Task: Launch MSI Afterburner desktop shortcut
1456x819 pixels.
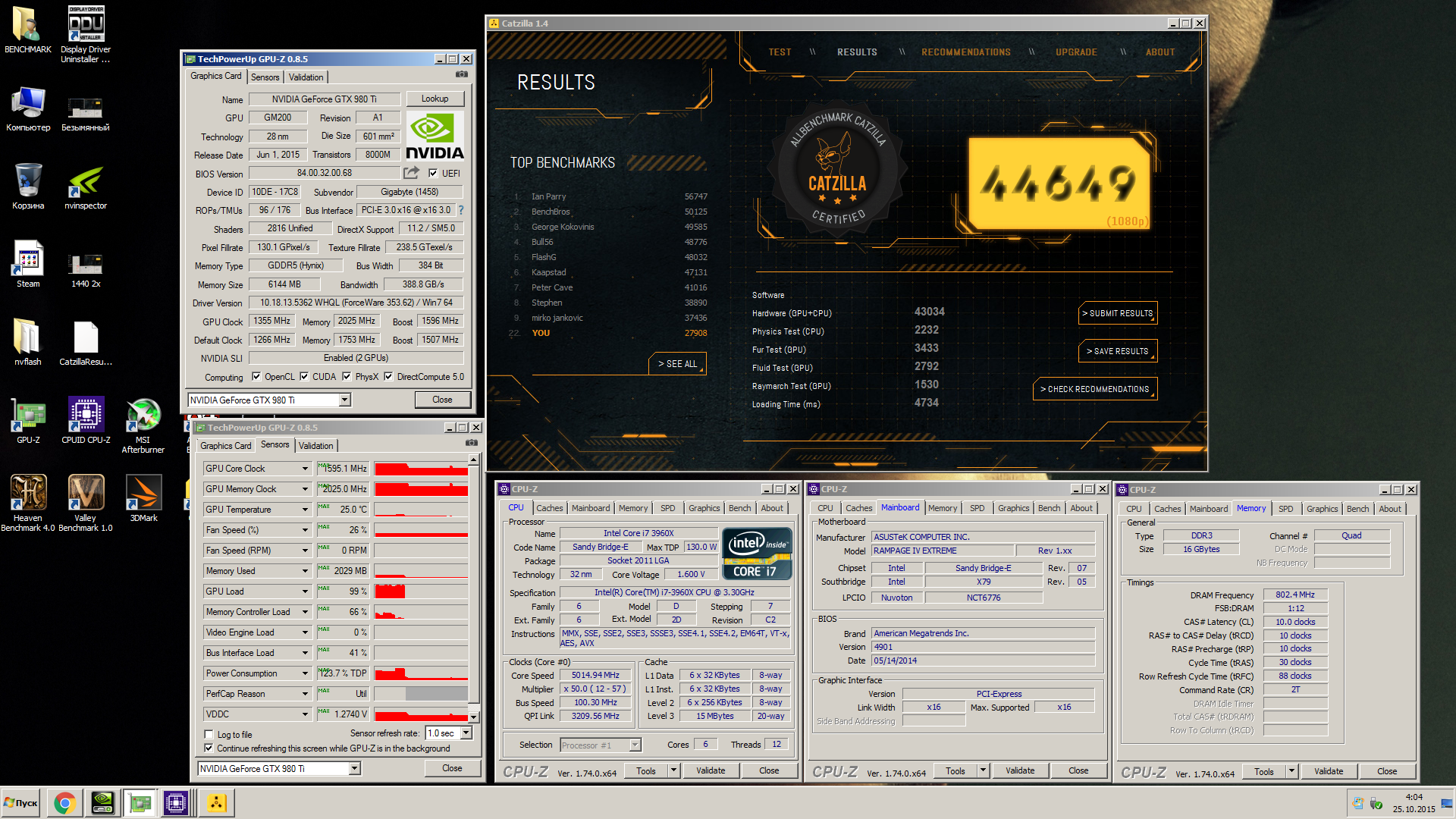Action: (143, 426)
